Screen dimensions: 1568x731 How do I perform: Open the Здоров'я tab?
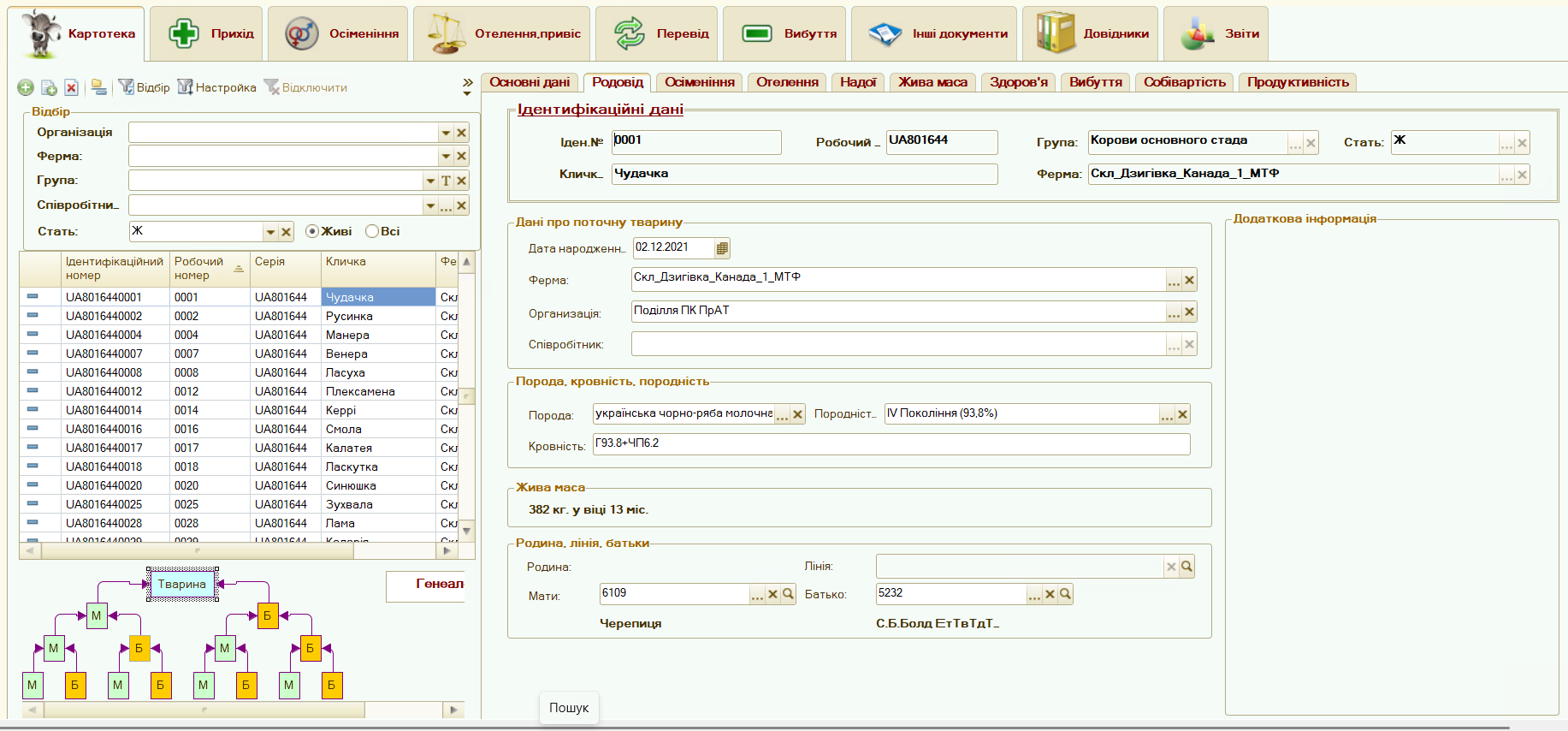(1018, 82)
